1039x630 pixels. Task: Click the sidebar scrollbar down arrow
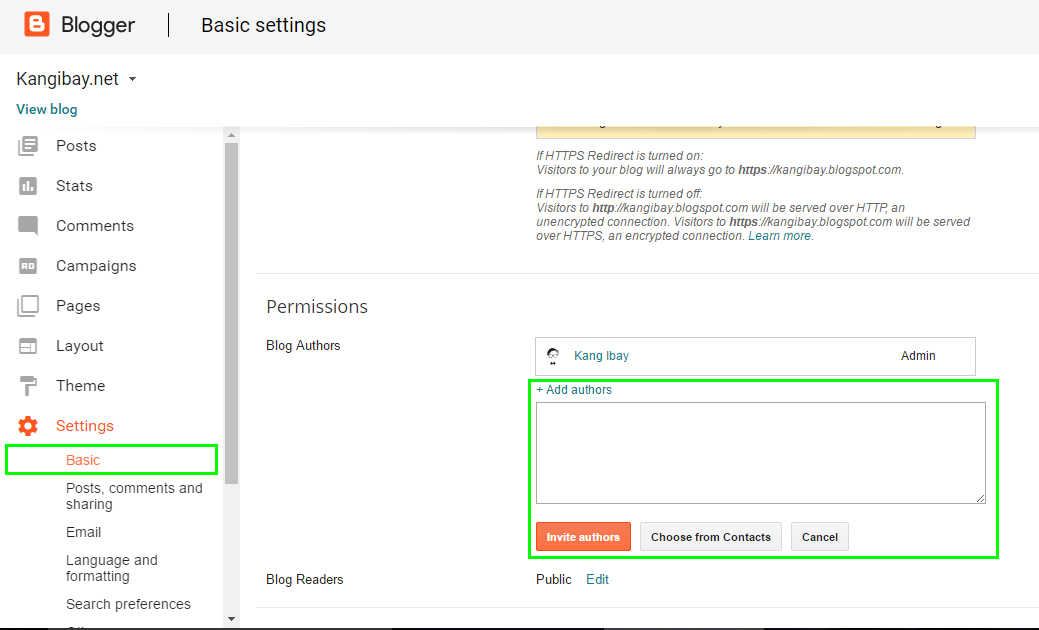[x=231, y=619]
